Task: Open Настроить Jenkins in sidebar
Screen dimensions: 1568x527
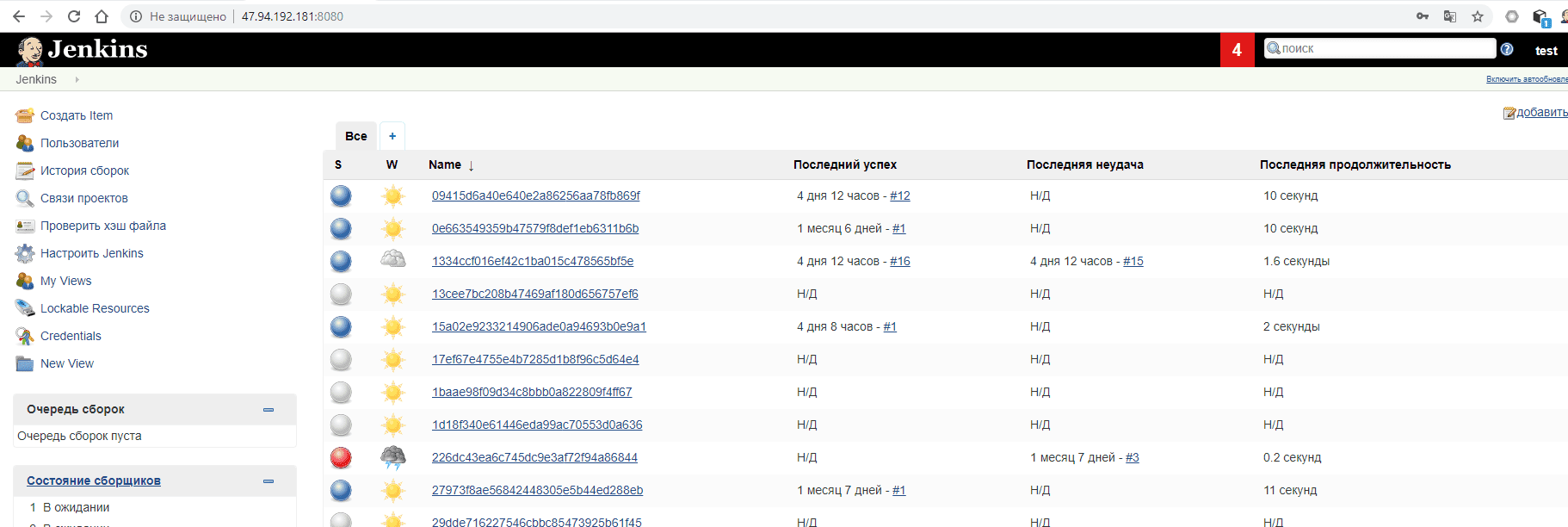Action: tap(92, 253)
